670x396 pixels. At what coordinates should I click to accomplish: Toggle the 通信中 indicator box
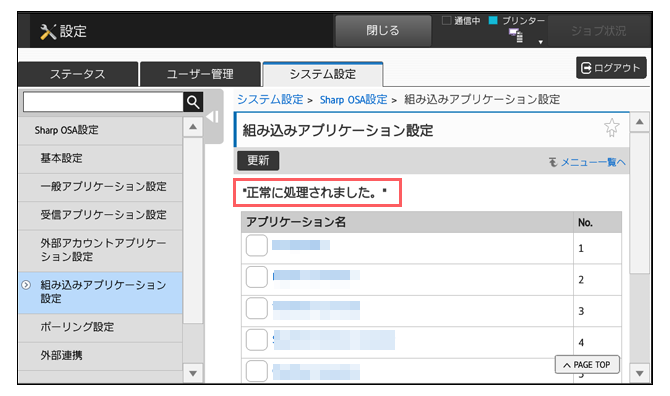447,20
